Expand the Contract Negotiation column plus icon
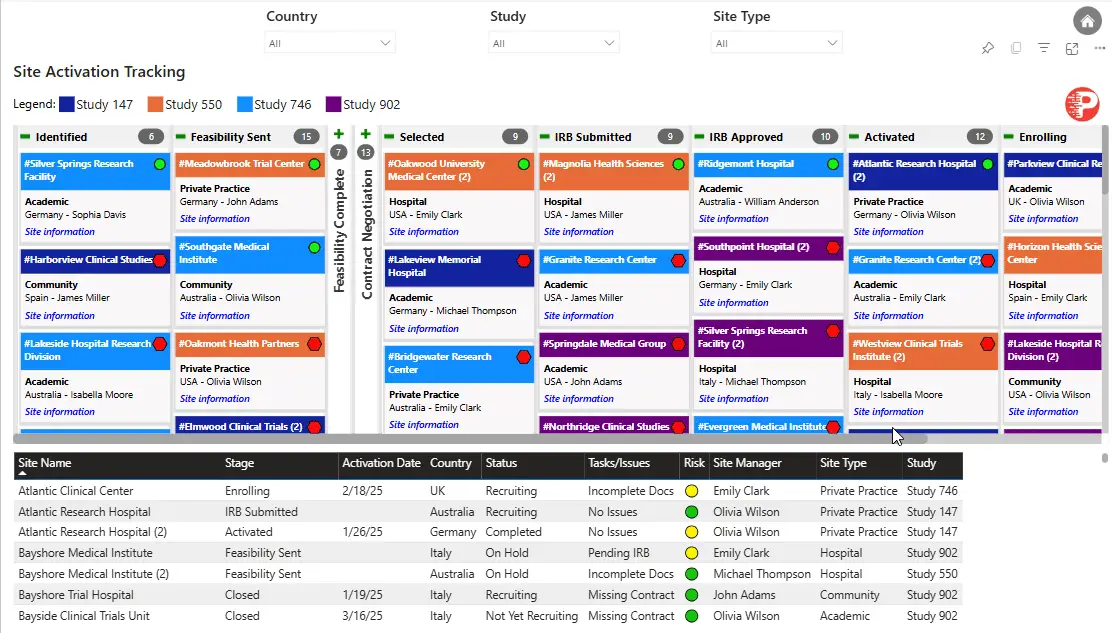This screenshot has width=1112, height=633. pos(366,134)
